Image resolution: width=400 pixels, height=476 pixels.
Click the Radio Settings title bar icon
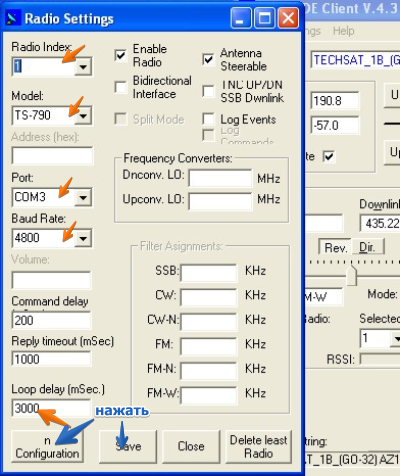[12, 18]
